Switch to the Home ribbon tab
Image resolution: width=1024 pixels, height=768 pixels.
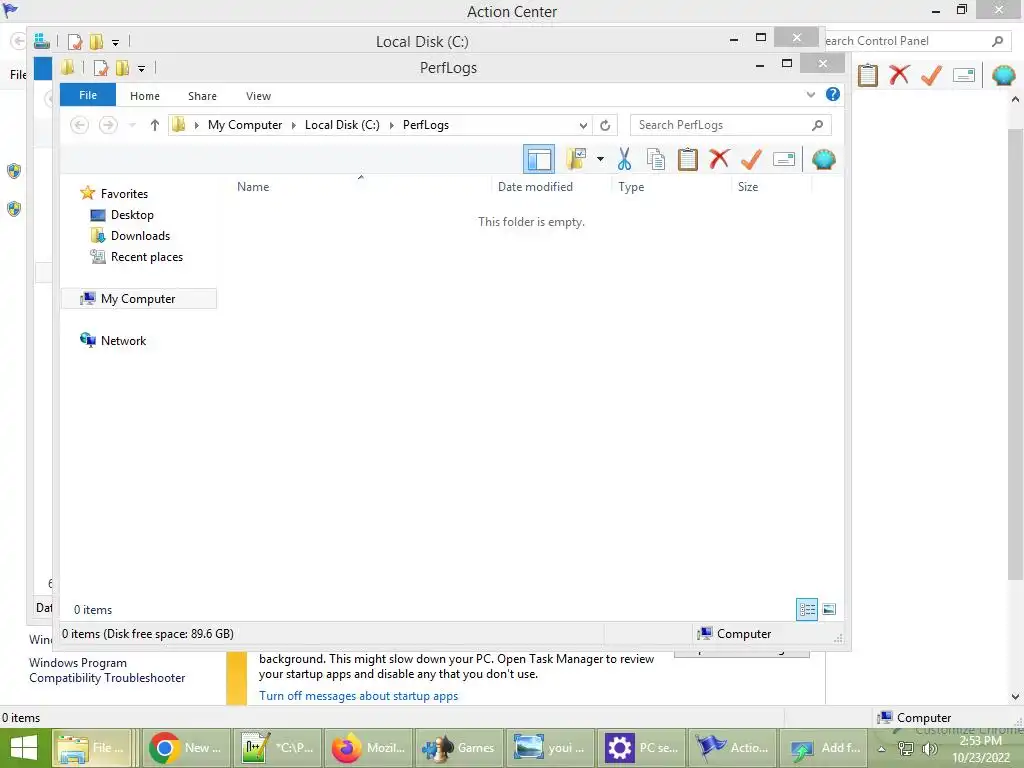click(145, 96)
